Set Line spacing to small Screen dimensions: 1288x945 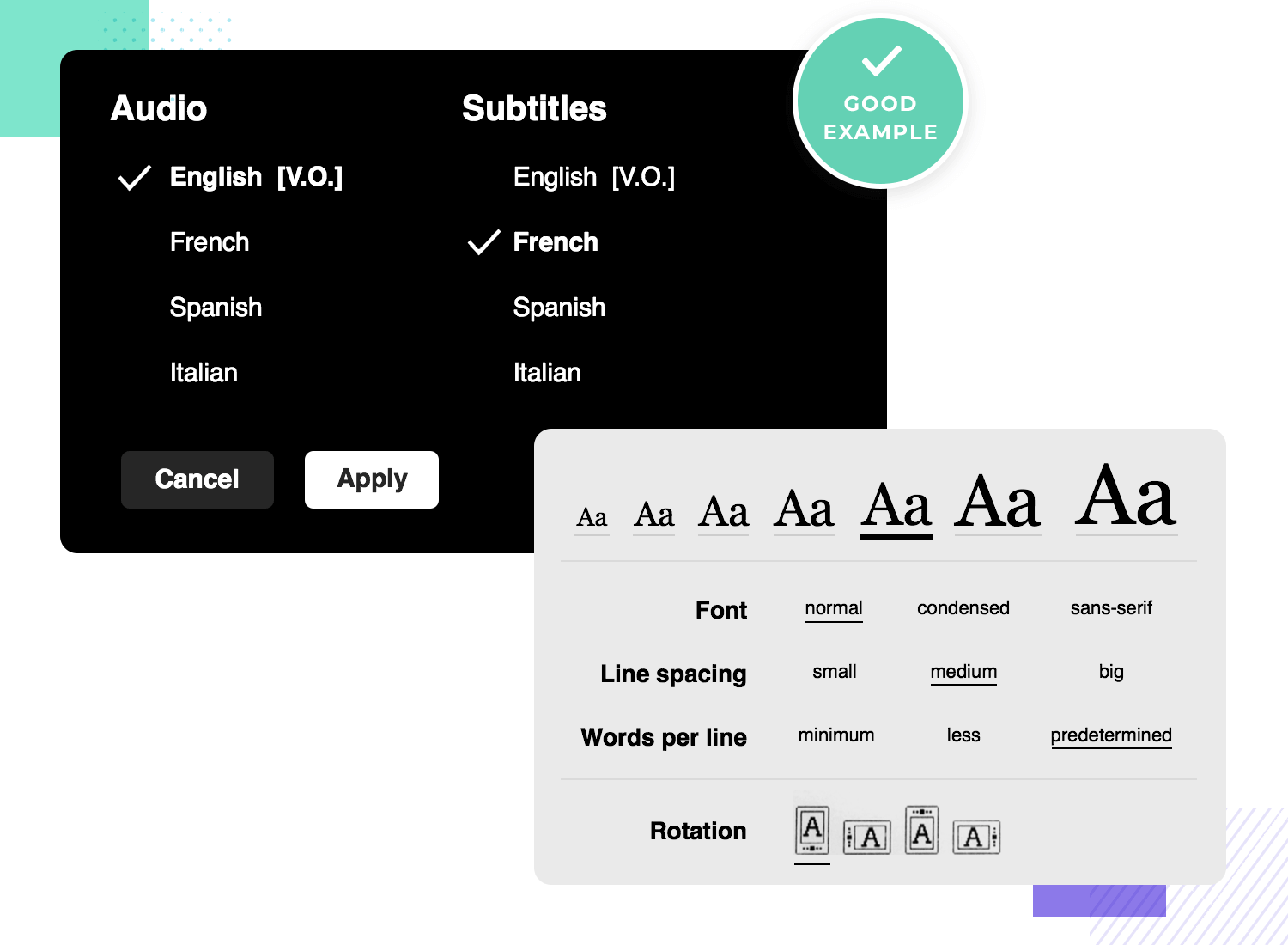click(x=835, y=672)
